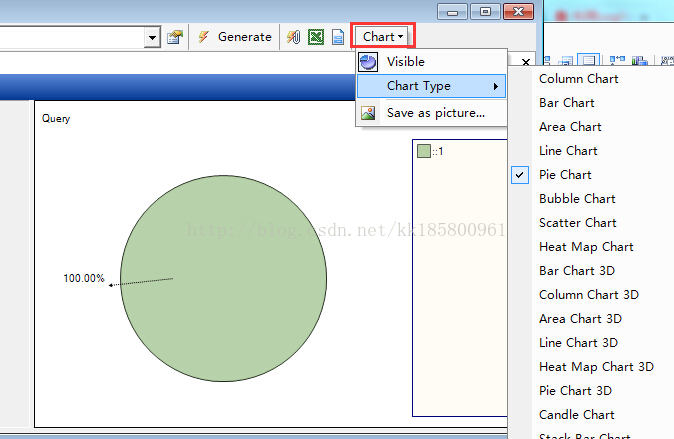Select Area Chart type
This screenshot has width=674, height=439.
(570, 127)
